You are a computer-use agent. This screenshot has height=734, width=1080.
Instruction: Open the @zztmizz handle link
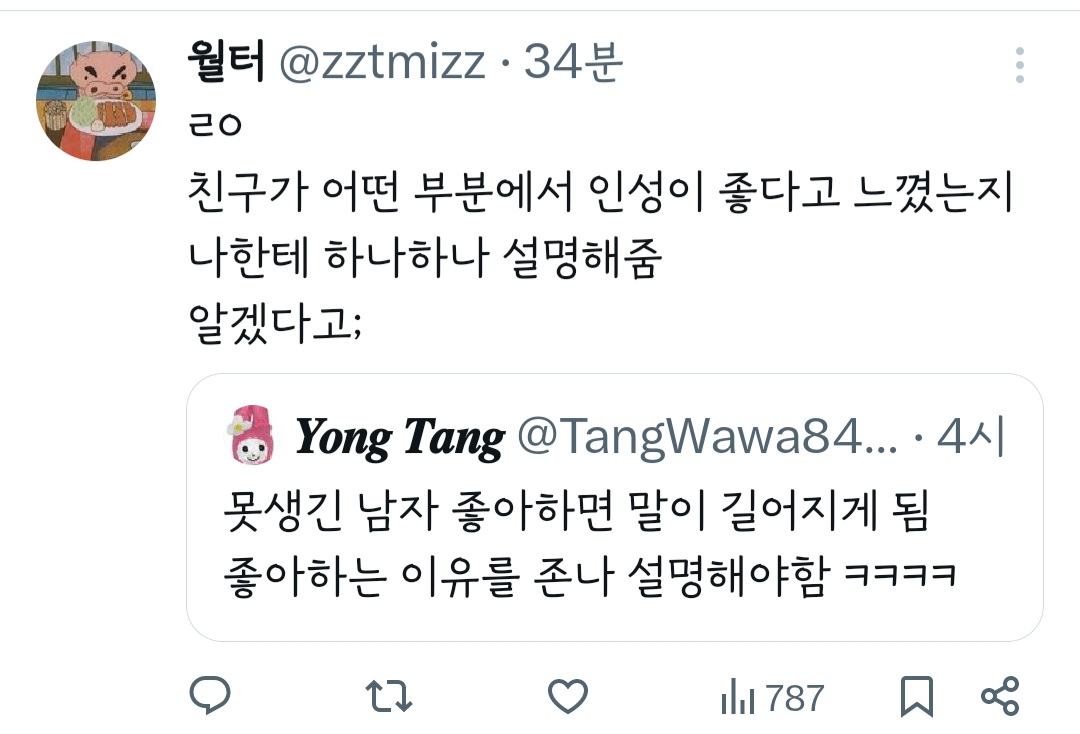pos(382,62)
